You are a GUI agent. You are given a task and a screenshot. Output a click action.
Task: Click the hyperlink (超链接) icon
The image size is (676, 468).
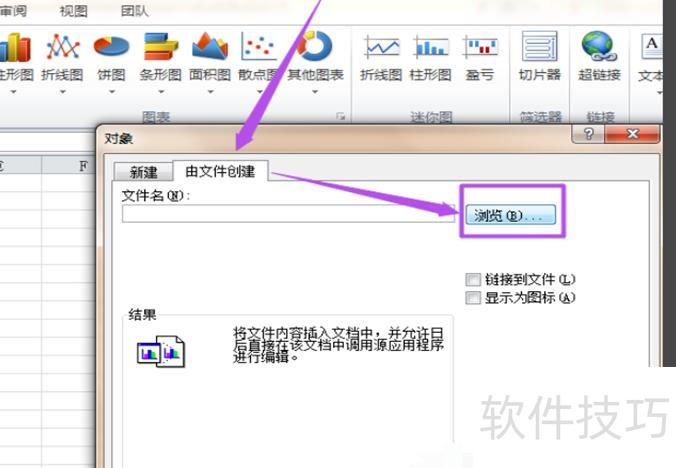[599, 46]
